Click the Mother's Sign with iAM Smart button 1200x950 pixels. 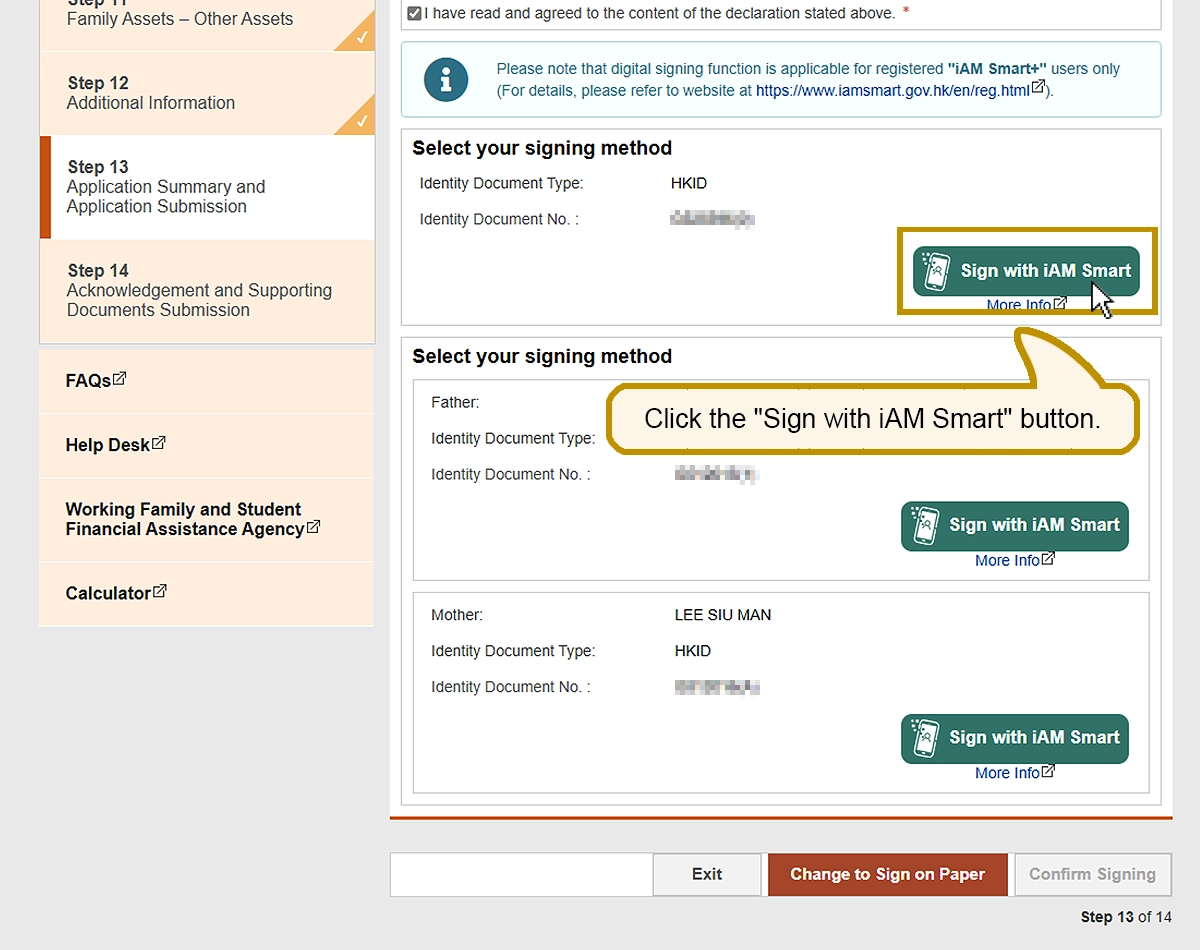click(1014, 738)
